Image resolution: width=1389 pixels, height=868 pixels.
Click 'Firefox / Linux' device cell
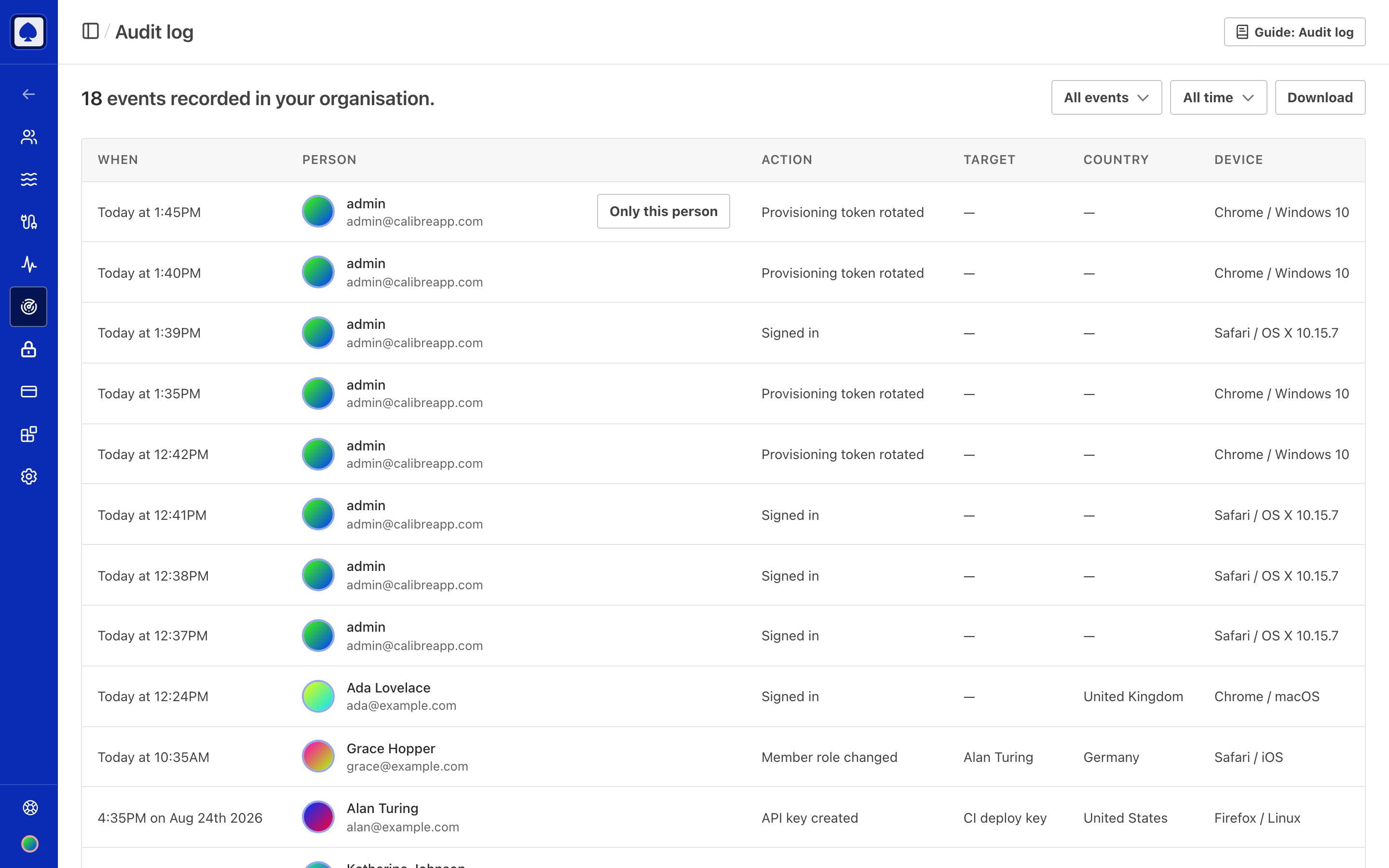1257,818
